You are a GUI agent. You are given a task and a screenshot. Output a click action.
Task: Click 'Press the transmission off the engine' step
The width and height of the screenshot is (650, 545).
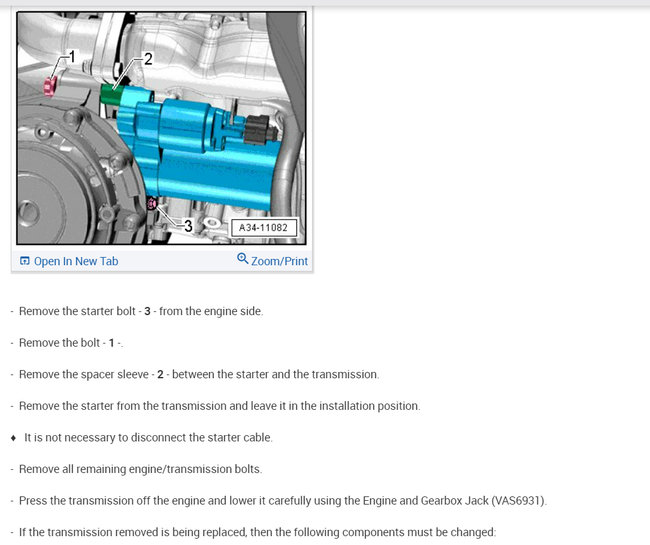283,500
